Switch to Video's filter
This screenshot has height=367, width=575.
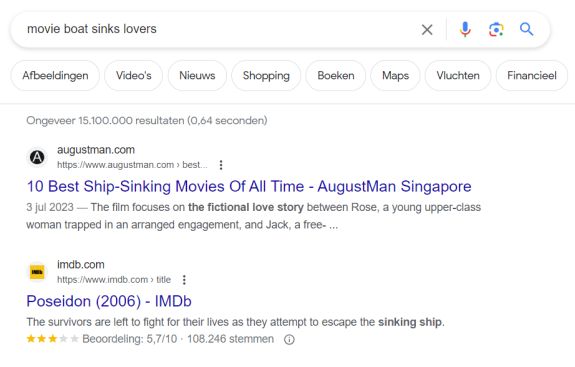coord(133,76)
